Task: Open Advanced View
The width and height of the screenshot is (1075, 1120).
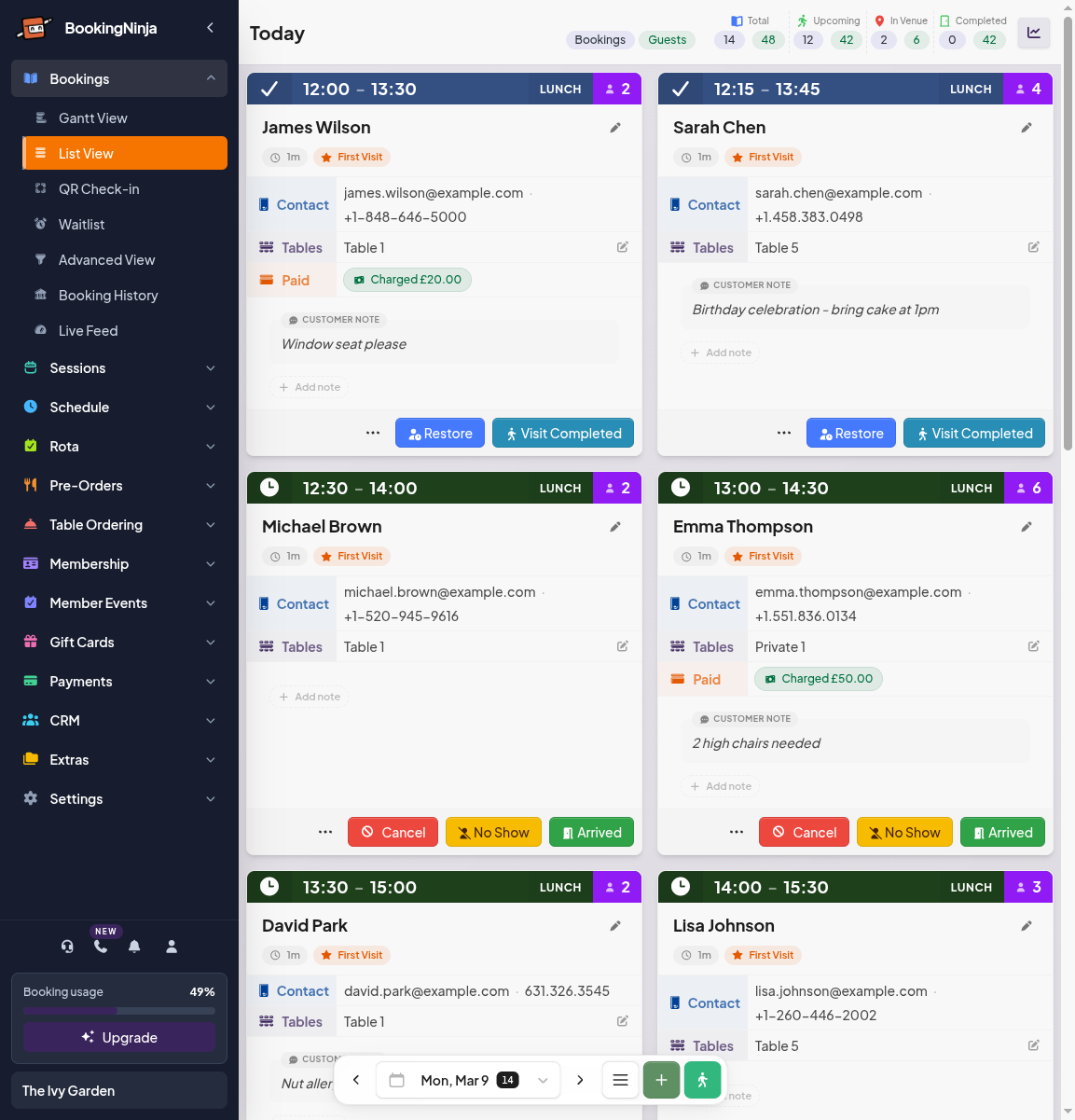Action: (x=125, y=260)
